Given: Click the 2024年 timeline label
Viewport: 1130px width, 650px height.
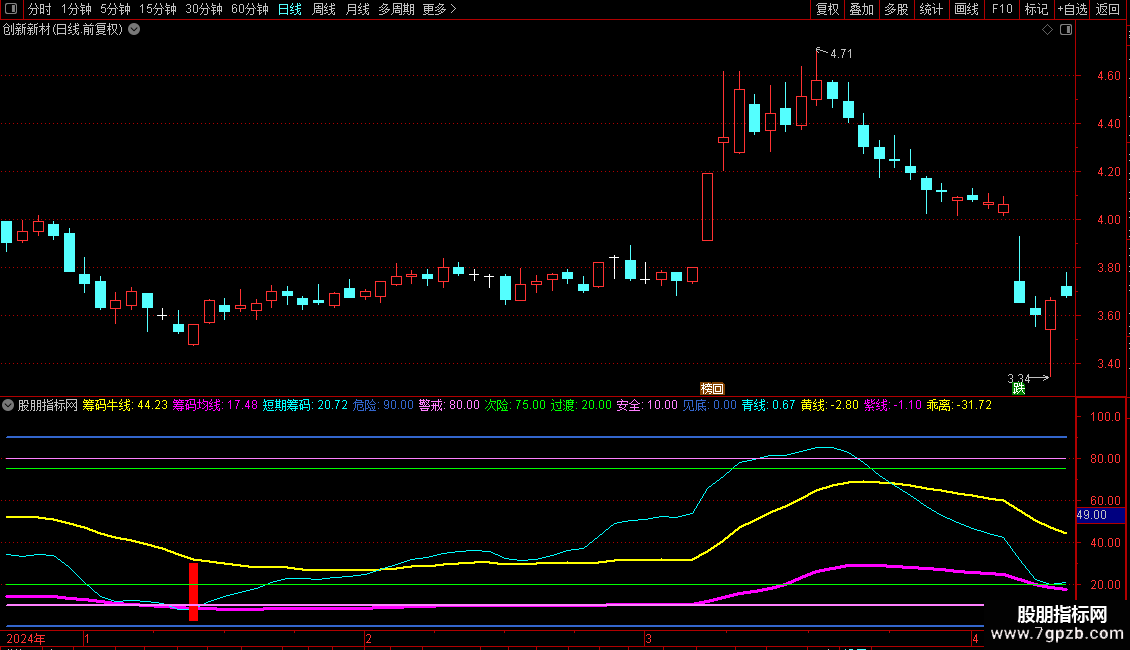Looking at the screenshot, I should (x=26, y=638).
